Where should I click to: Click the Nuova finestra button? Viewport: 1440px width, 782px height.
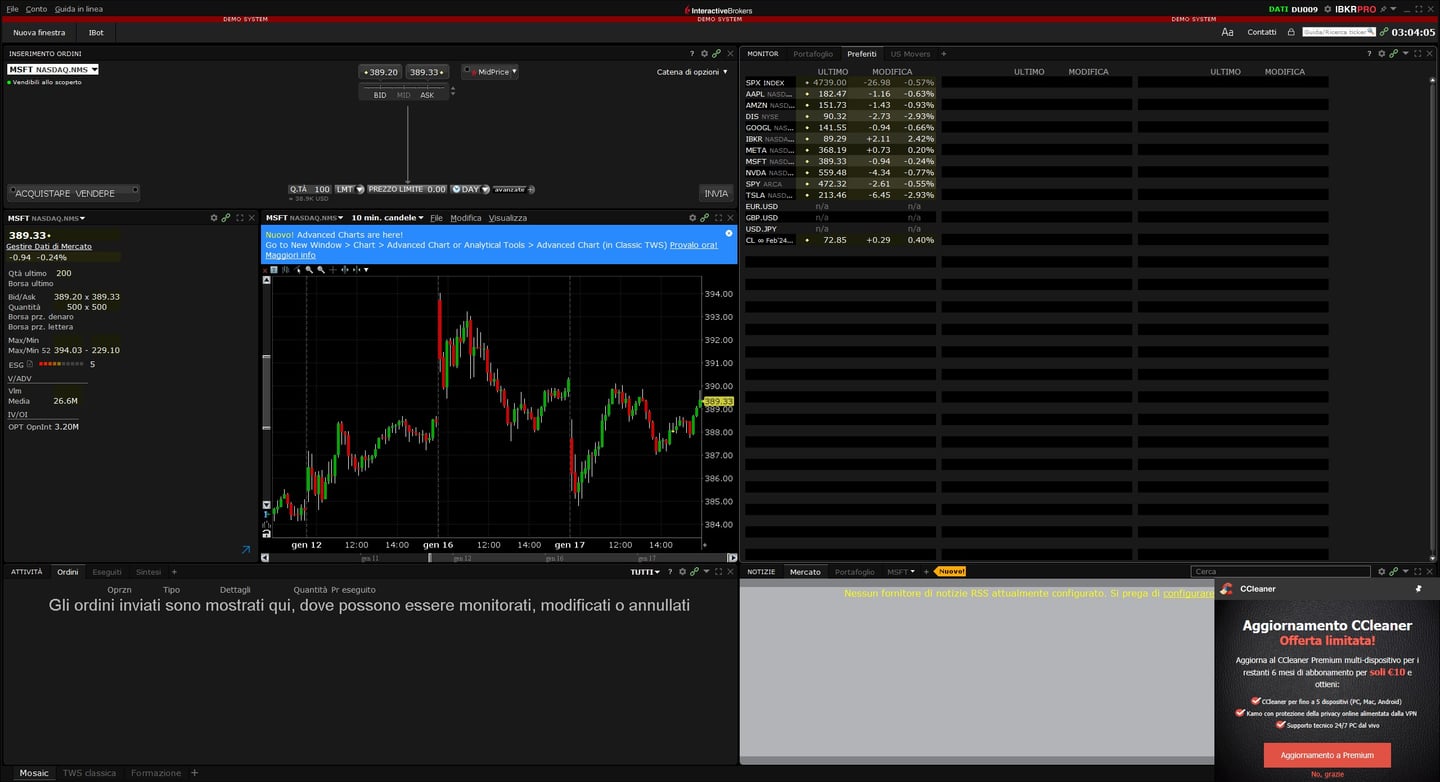click(x=39, y=32)
